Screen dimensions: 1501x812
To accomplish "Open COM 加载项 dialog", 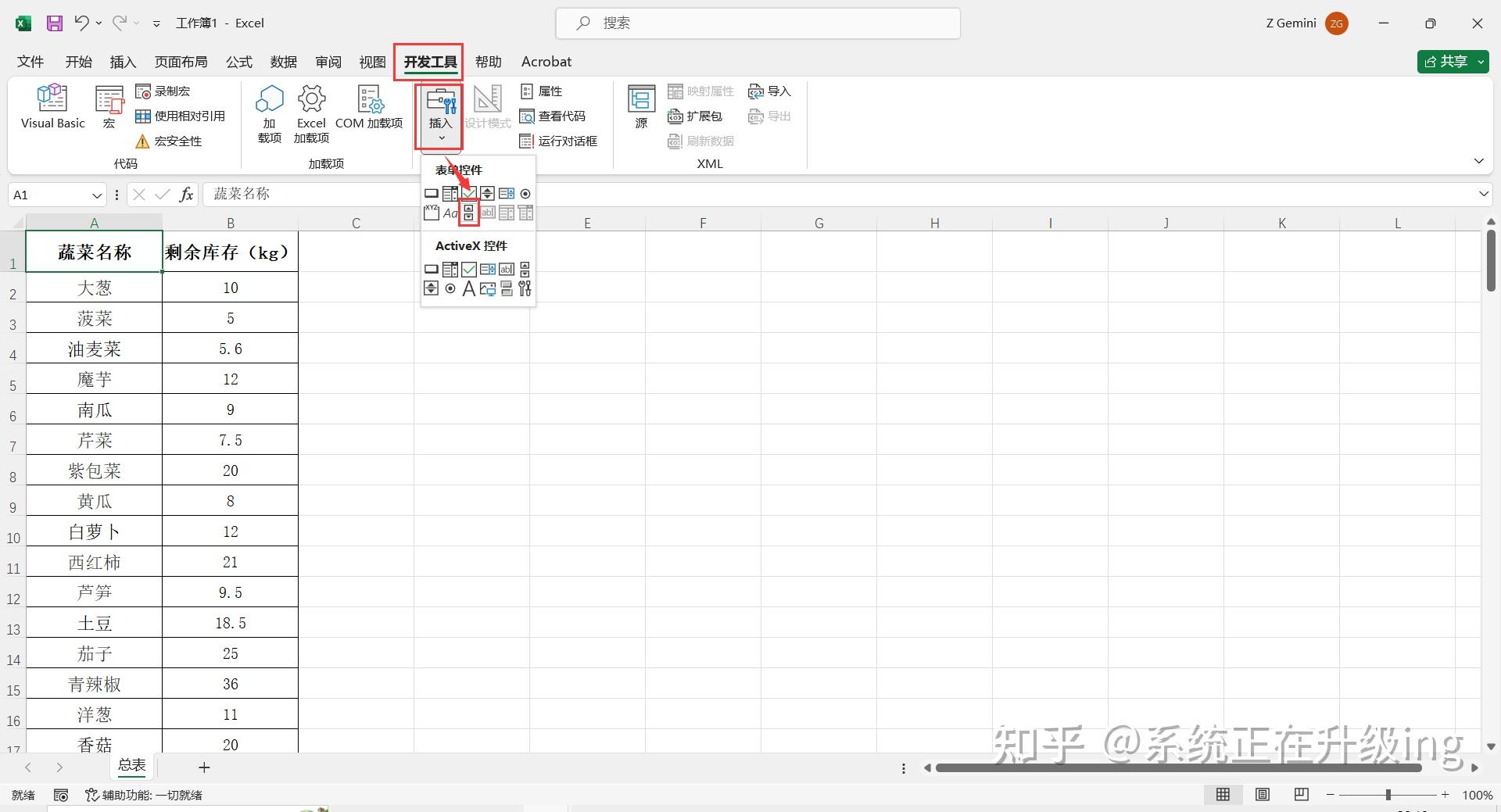I will pos(369,107).
